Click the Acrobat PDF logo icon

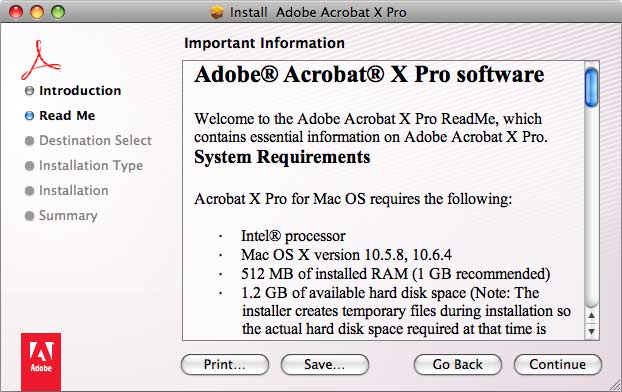[40, 60]
